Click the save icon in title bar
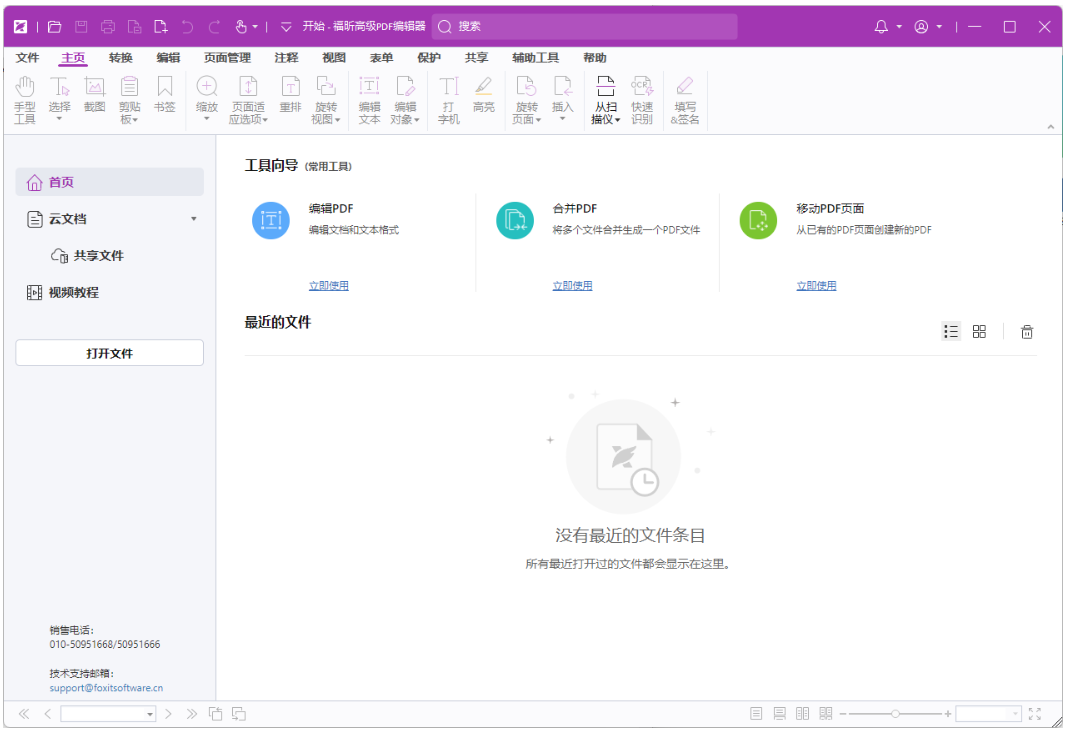 pyautogui.click(x=81, y=27)
